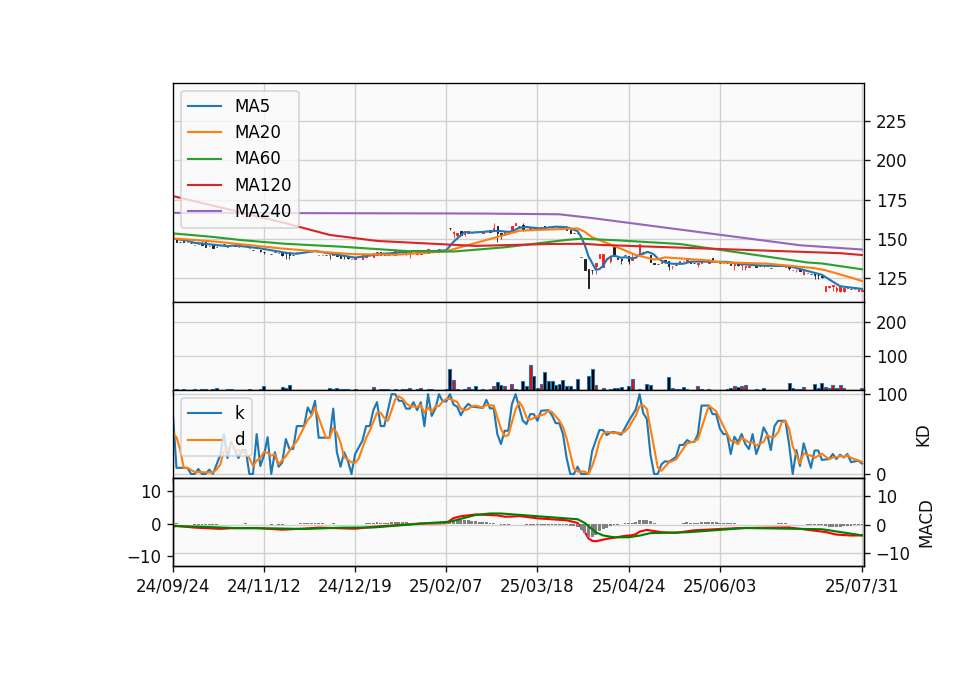Click the MA240 legend label
This screenshot has width=960, height=690.
[x=263, y=211]
